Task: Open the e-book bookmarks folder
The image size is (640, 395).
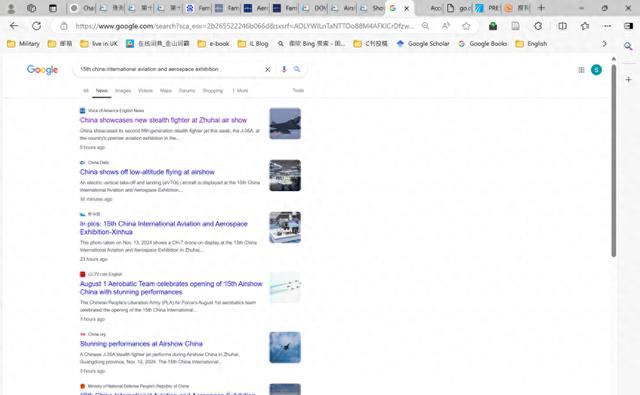Action: [213, 44]
